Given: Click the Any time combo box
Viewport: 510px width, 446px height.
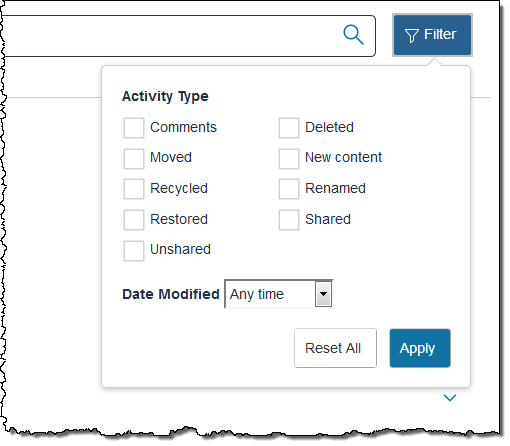Looking at the screenshot, I should (x=279, y=294).
